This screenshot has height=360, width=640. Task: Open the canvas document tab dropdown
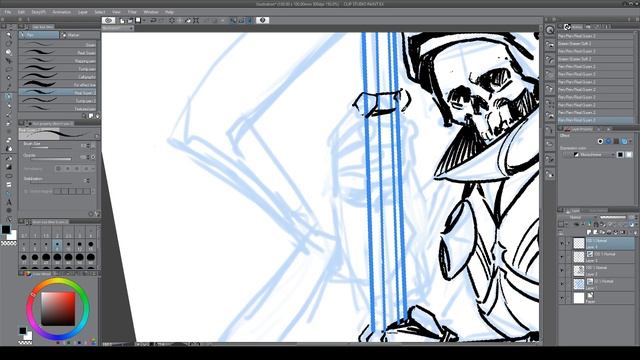coord(131,28)
